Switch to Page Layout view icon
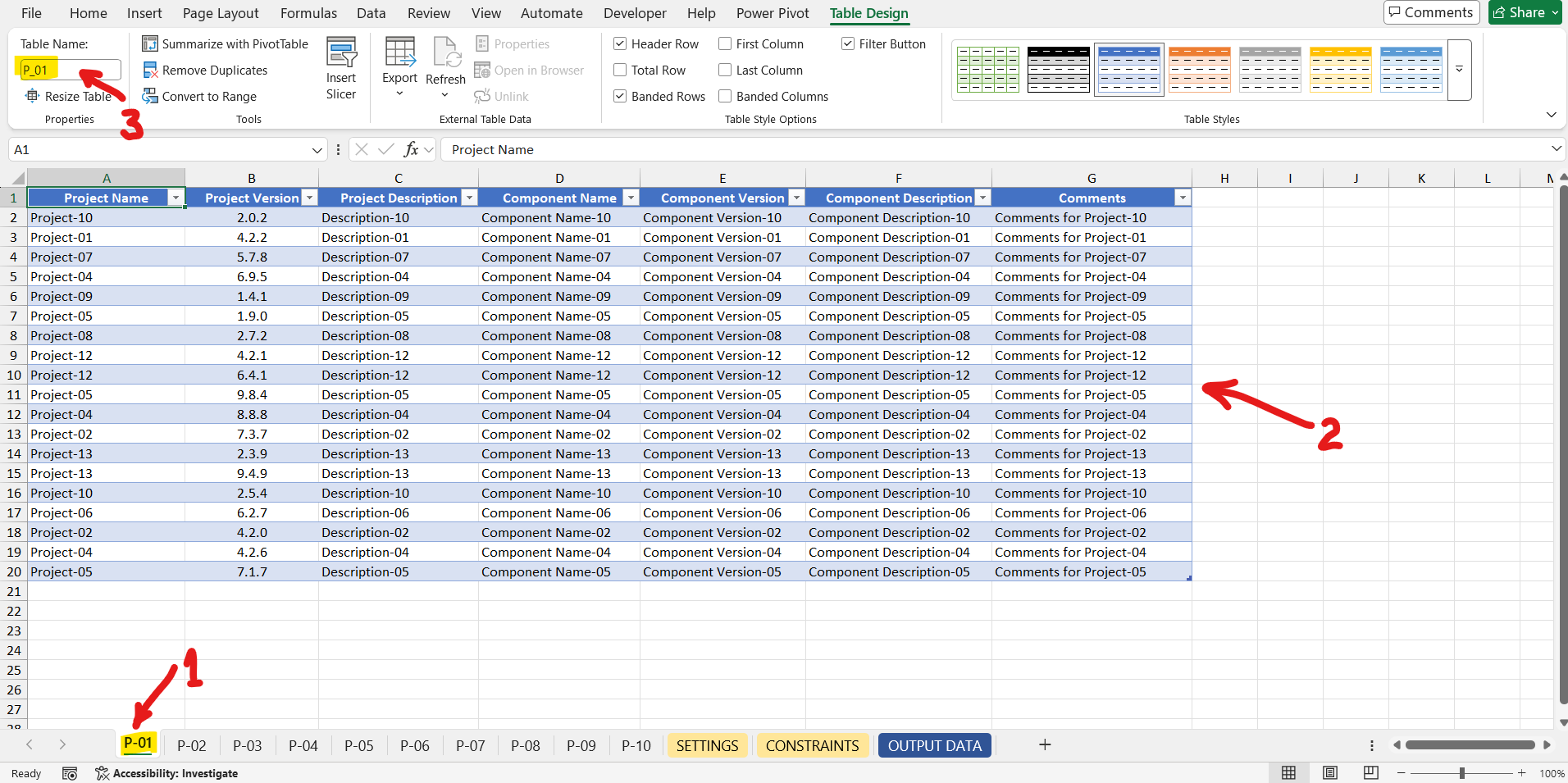Screen dimensions: 1568x783 (1330, 773)
